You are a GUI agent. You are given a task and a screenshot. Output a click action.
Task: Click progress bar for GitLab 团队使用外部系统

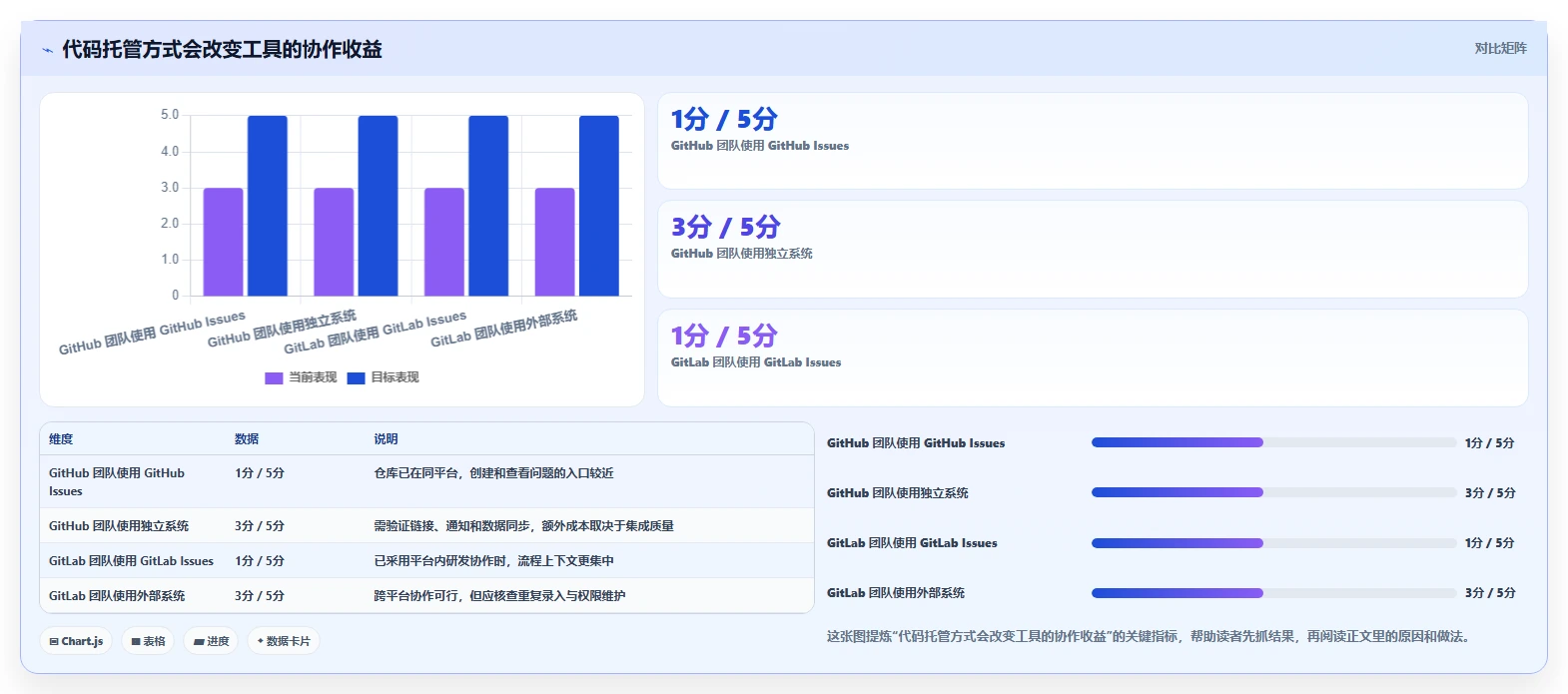1273,592
